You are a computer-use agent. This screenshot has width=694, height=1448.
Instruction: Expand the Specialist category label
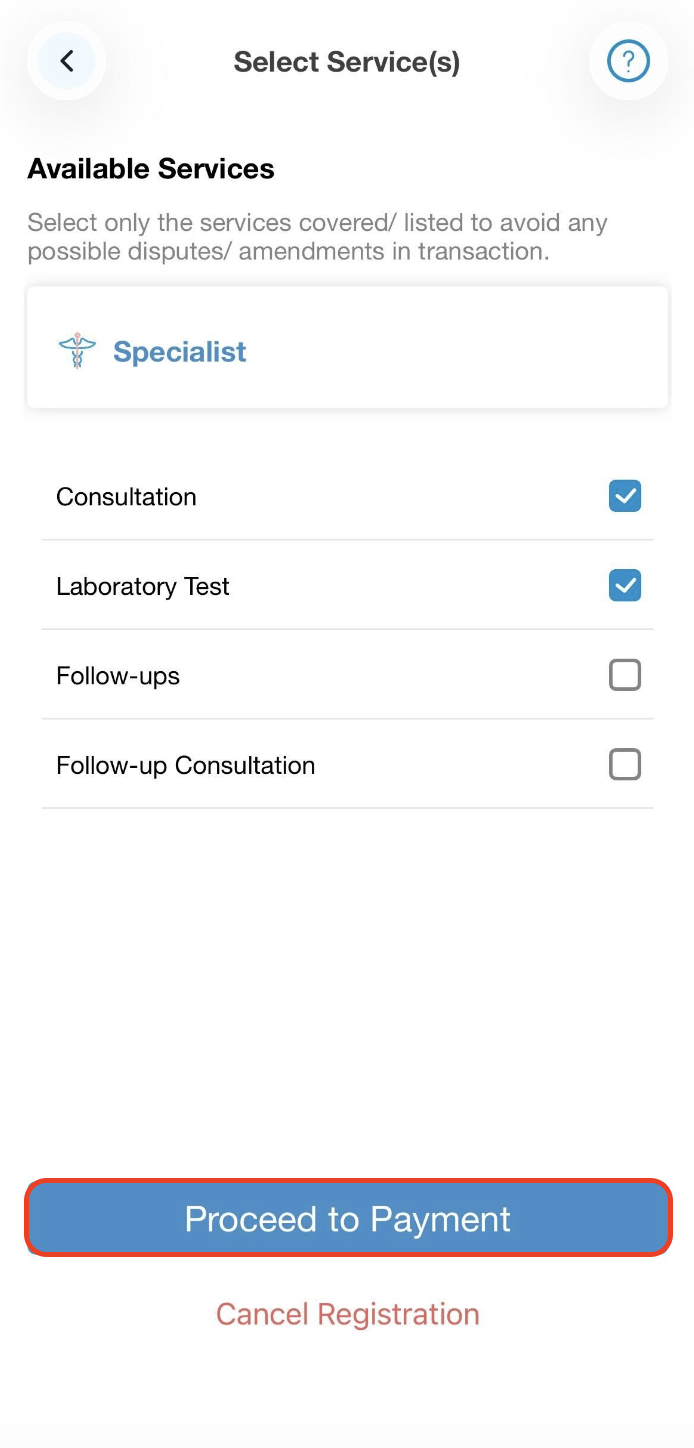[180, 352]
